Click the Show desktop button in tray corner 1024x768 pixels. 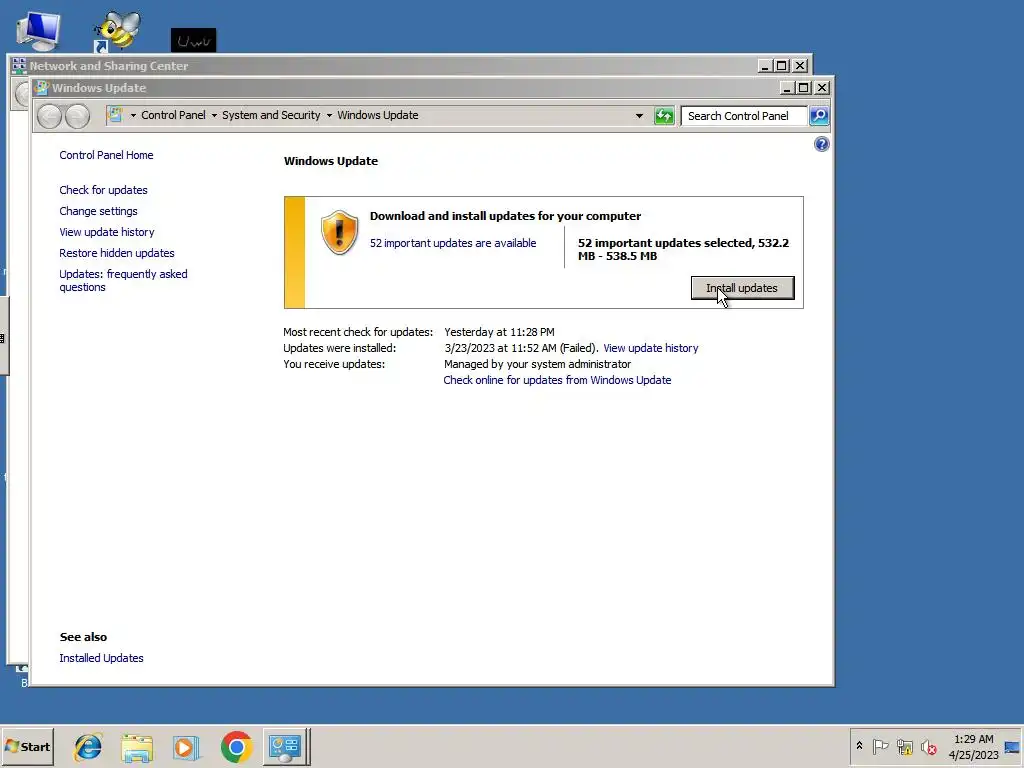[x=1013, y=747]
